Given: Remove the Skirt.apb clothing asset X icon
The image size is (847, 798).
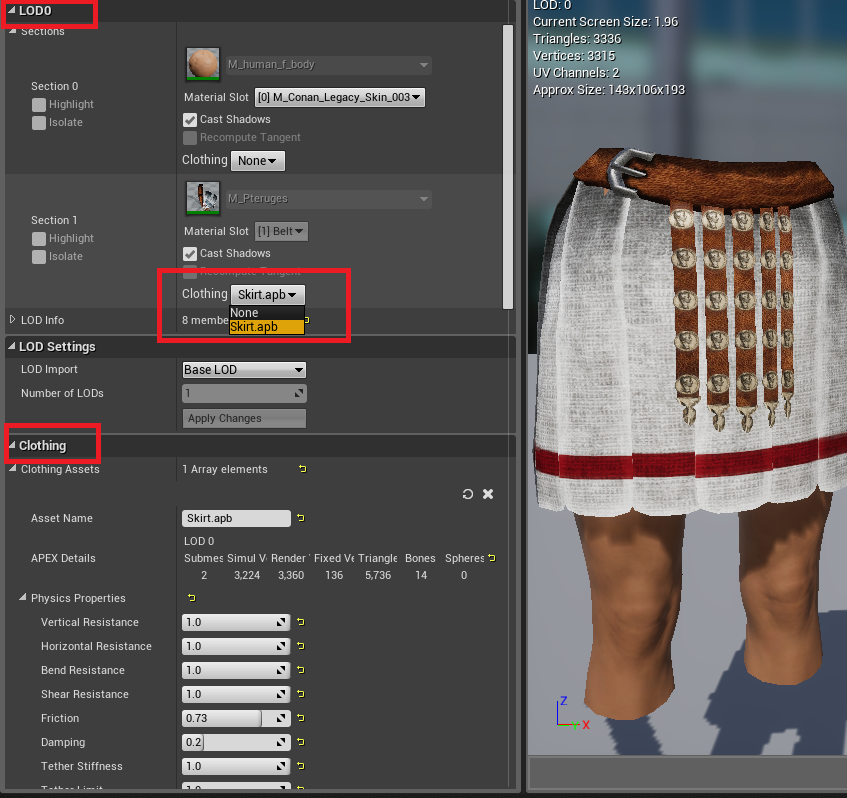Looking at the screenshot, I should (488, 494).
